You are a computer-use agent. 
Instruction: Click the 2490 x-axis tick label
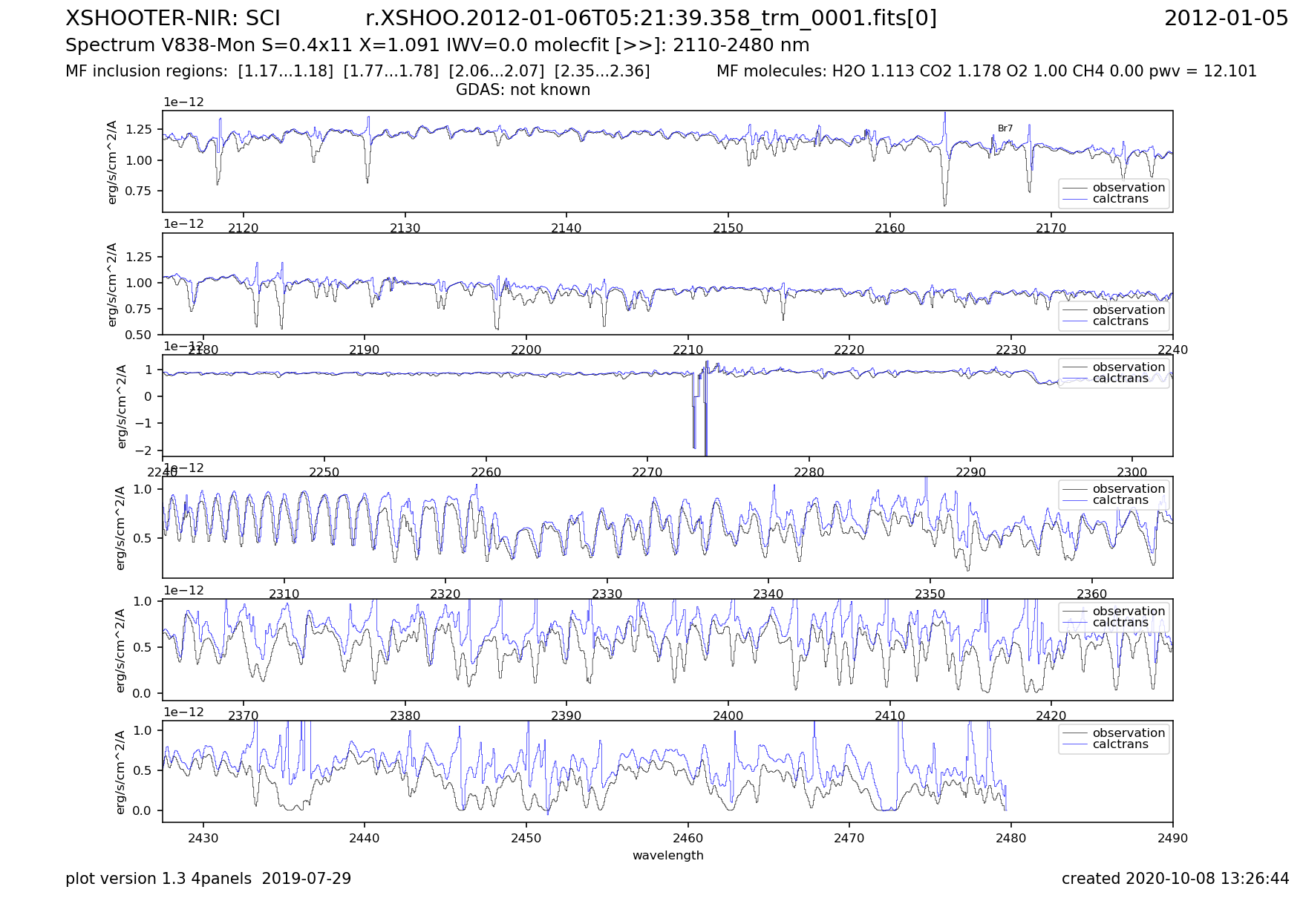(1172, 838)
